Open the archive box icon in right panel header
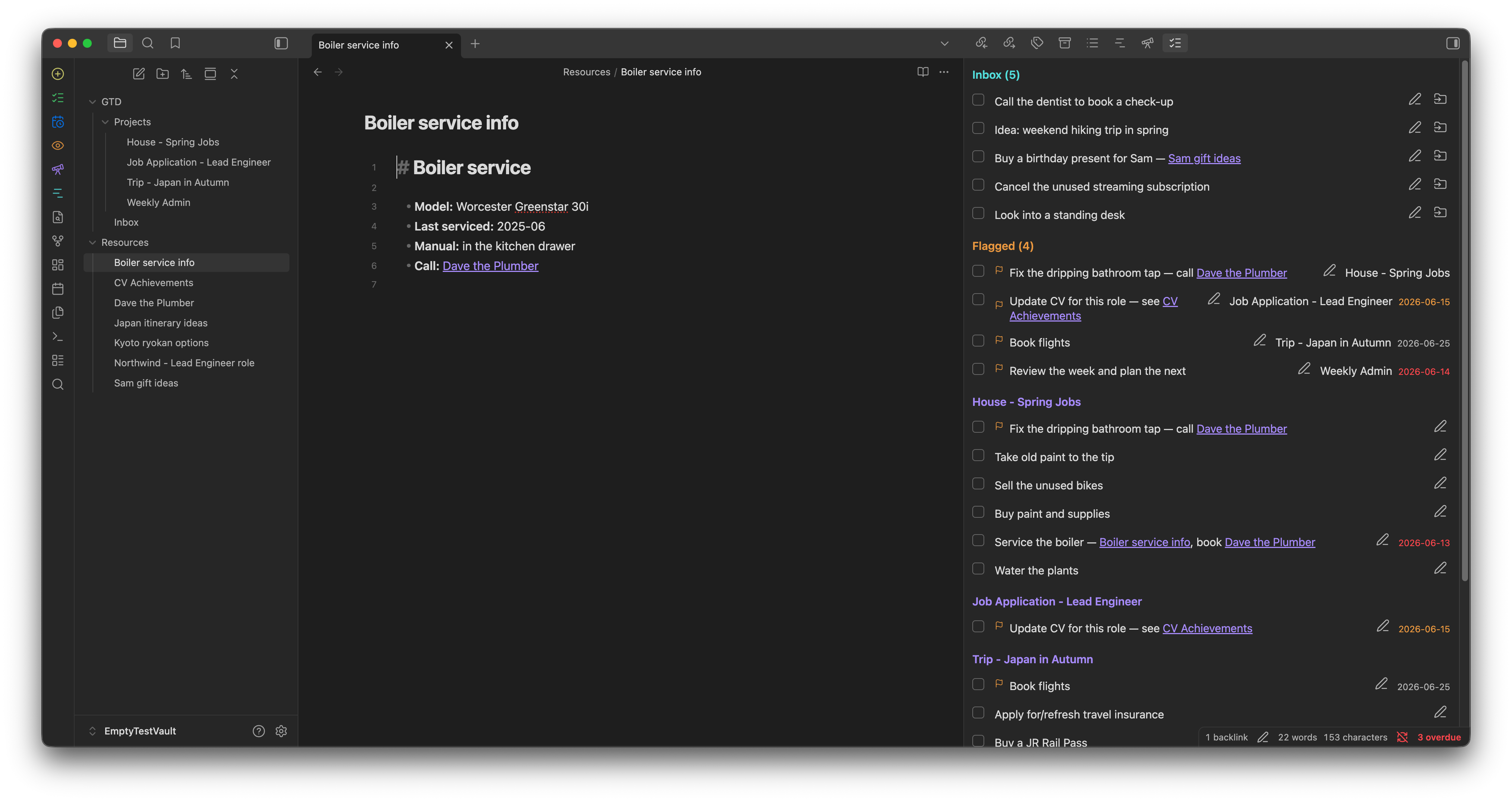1512x802 pixels. coord(1065,43)
